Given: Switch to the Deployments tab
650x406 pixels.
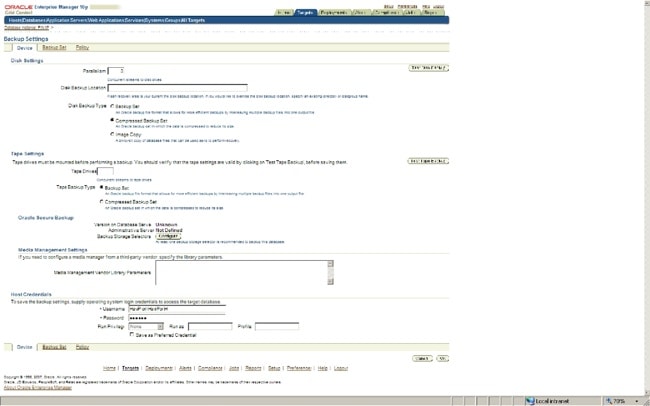Looking at the screenshot, I should [x=334, y=12].
